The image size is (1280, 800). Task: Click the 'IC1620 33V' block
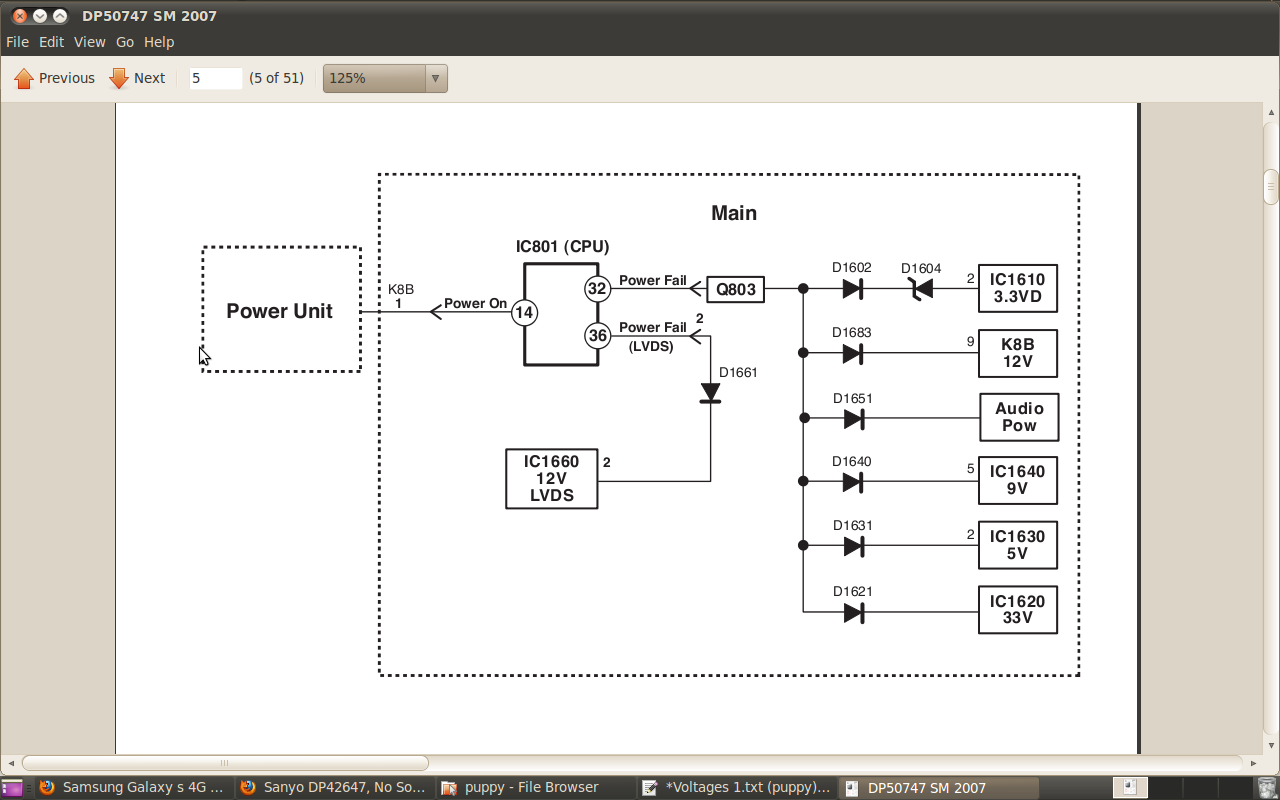pyautogui.click(x=1018, y=609)
